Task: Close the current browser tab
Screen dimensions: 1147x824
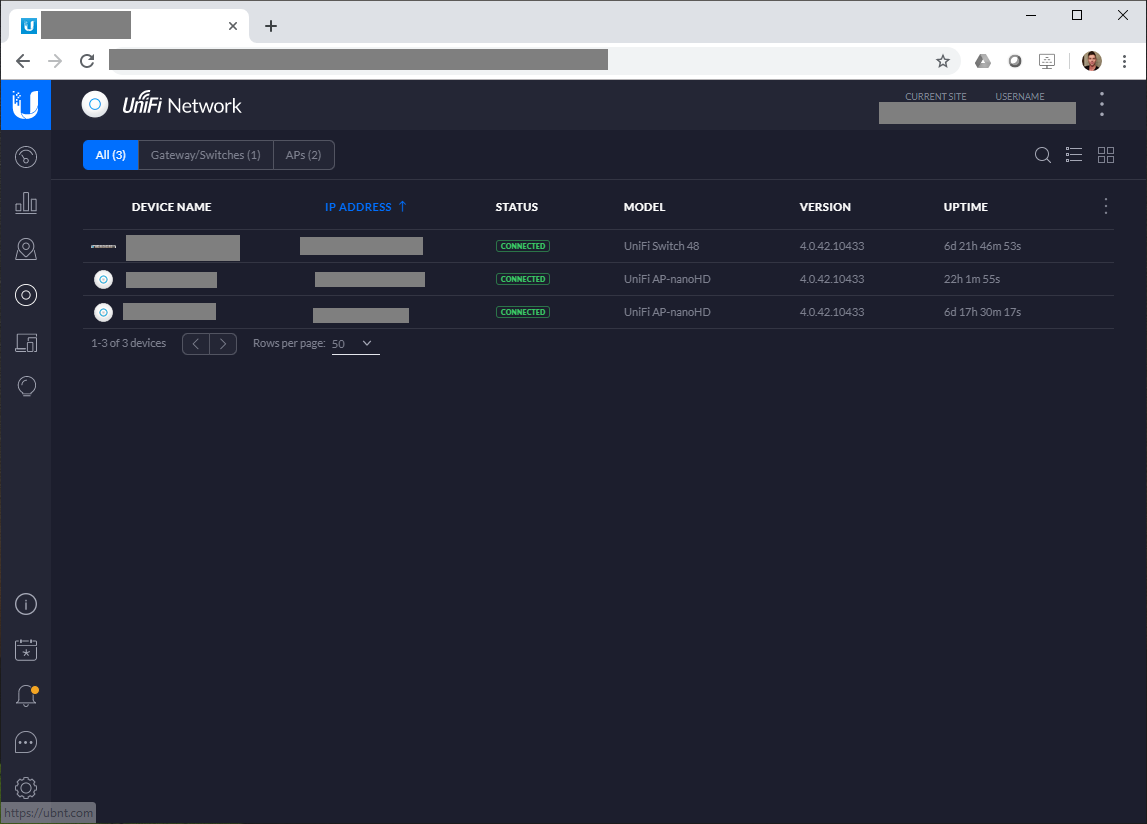Action: (233, 26)
